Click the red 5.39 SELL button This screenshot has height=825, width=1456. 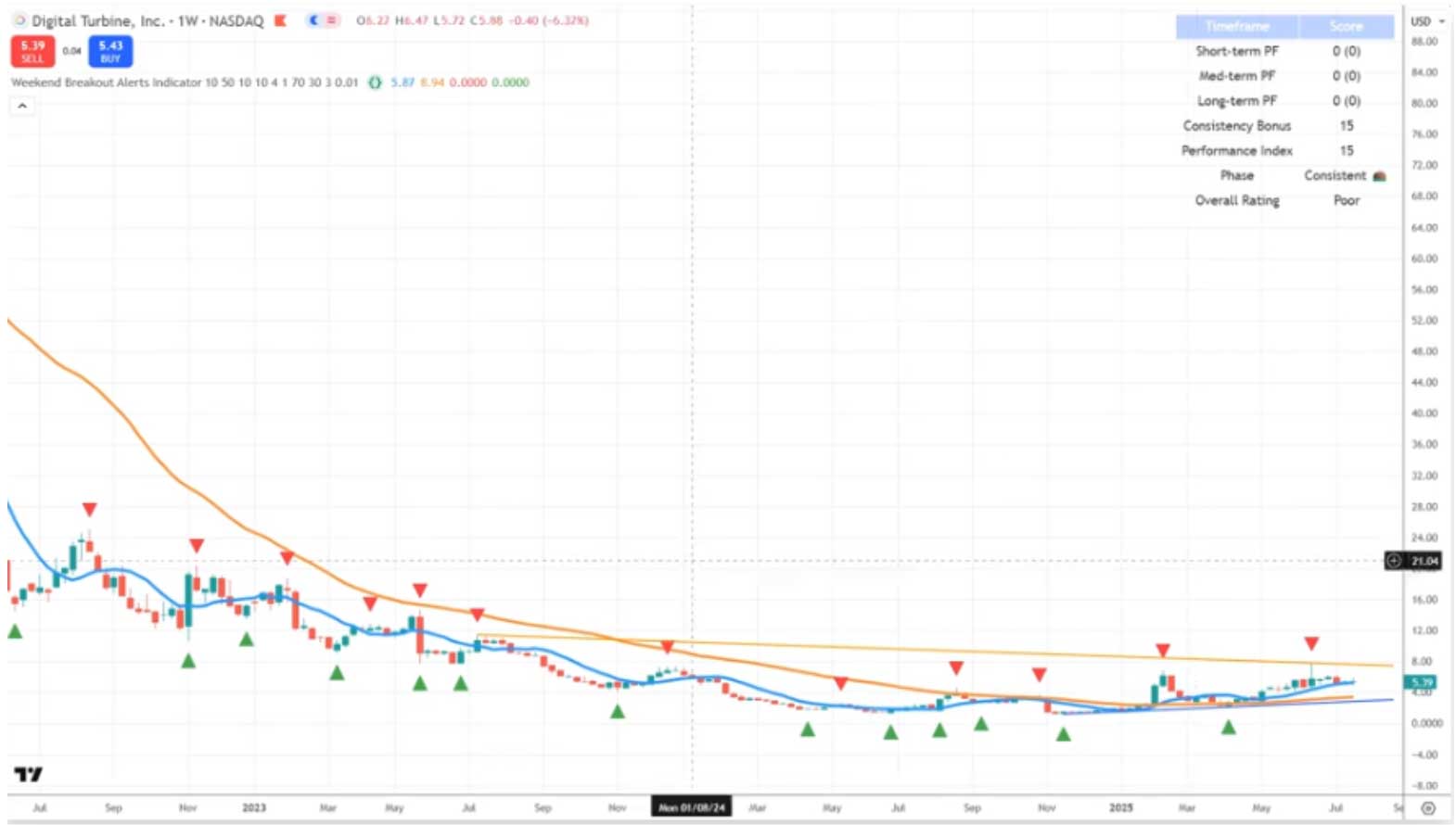click(x=32, y=51)
